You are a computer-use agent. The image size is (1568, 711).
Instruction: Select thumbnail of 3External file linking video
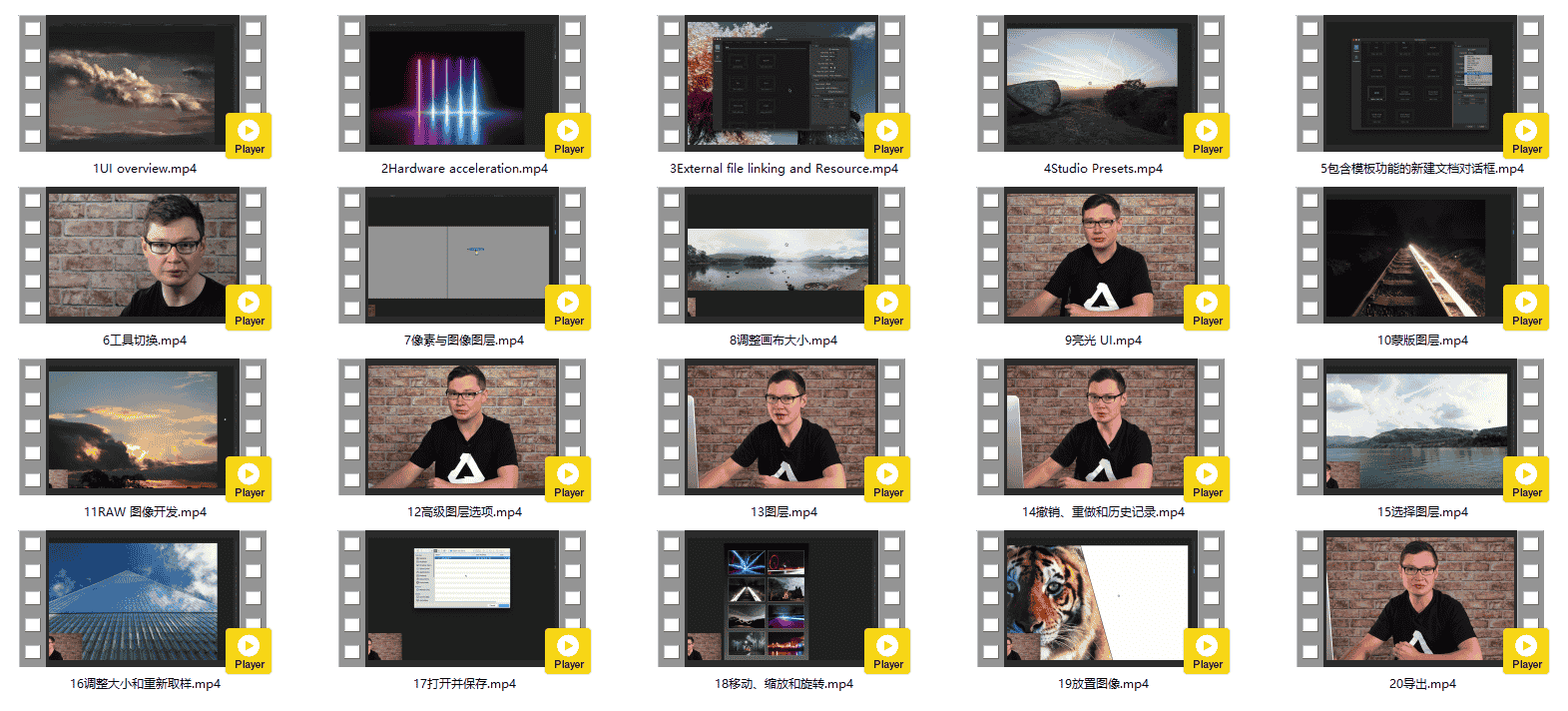click(782, 84)
